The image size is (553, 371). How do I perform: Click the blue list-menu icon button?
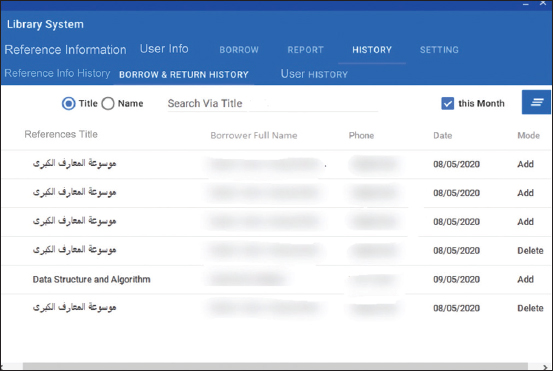coord(536,102)
